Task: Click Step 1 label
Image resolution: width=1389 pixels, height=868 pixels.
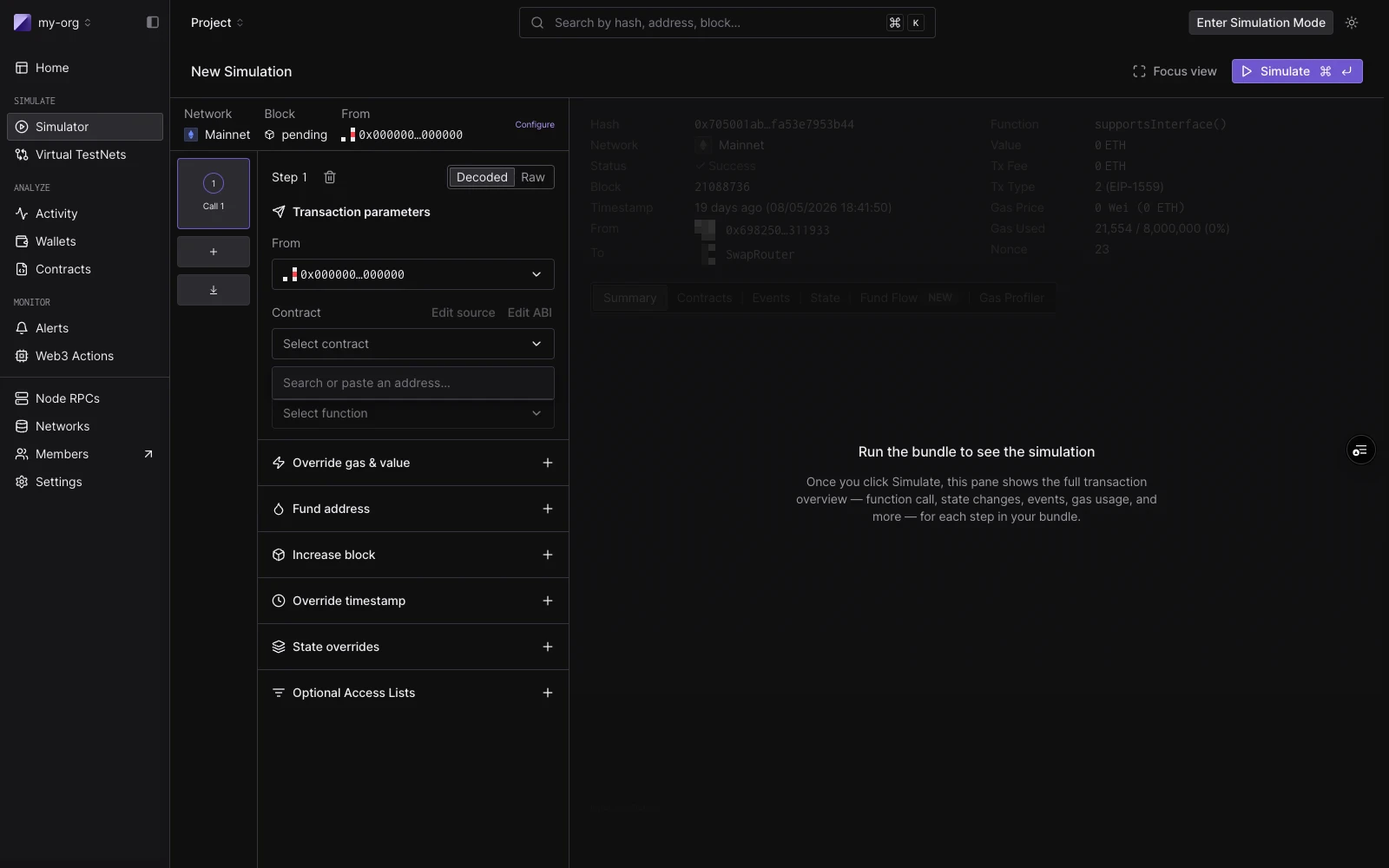Action: [x=289, y=177]
